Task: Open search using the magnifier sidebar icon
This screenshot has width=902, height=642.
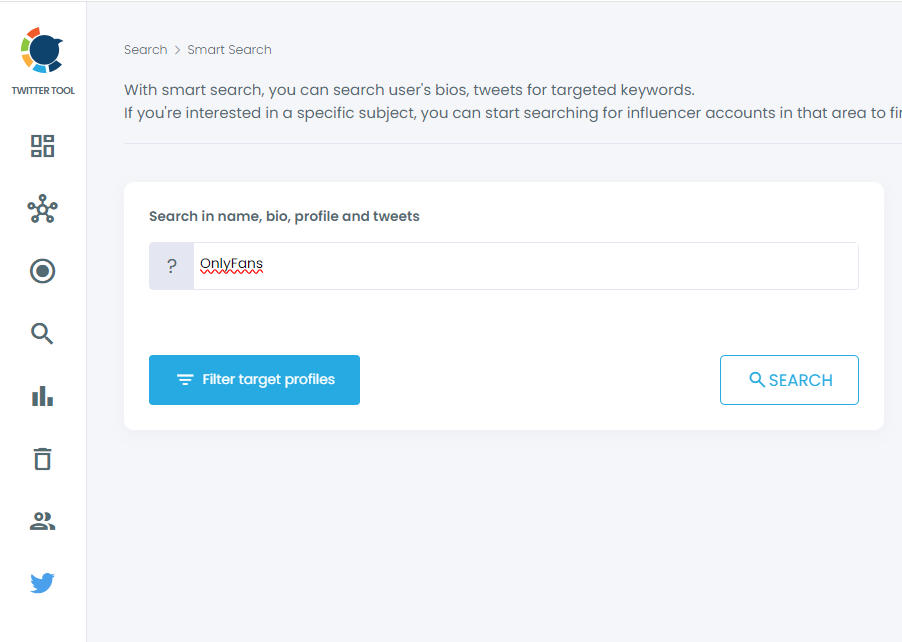Action: 42,333
